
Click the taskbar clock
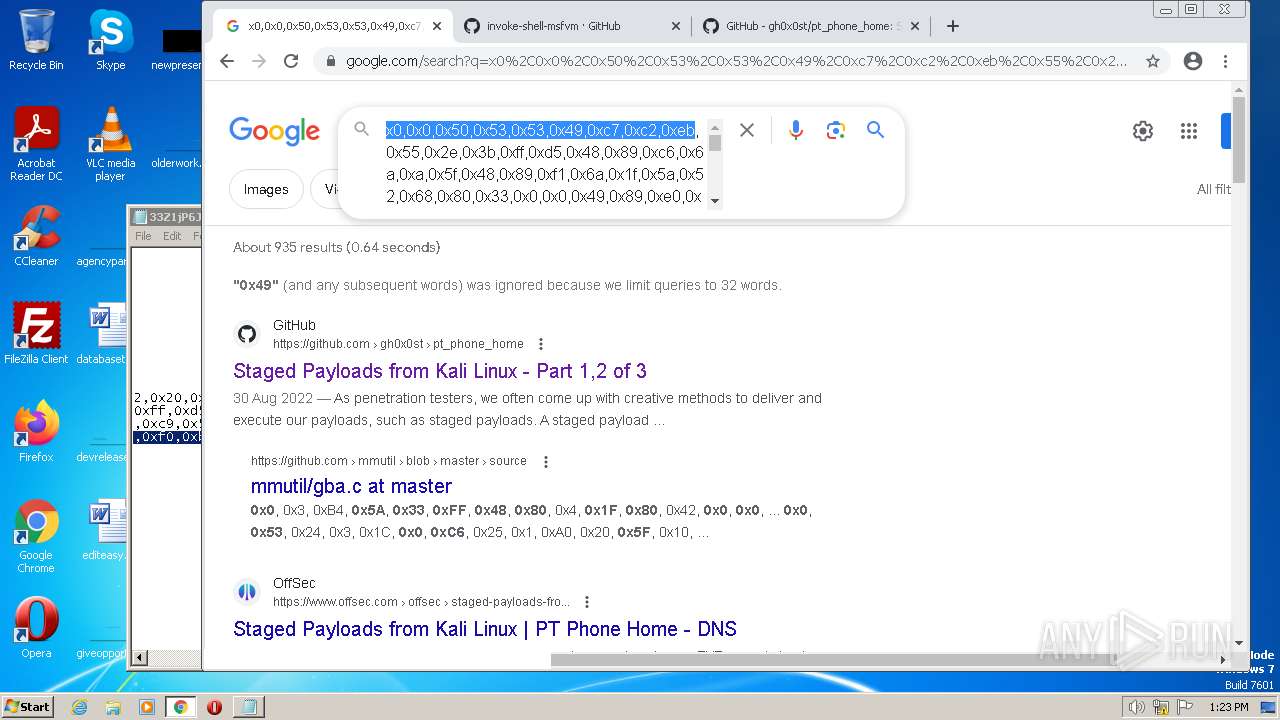[x=1228, y=707]
